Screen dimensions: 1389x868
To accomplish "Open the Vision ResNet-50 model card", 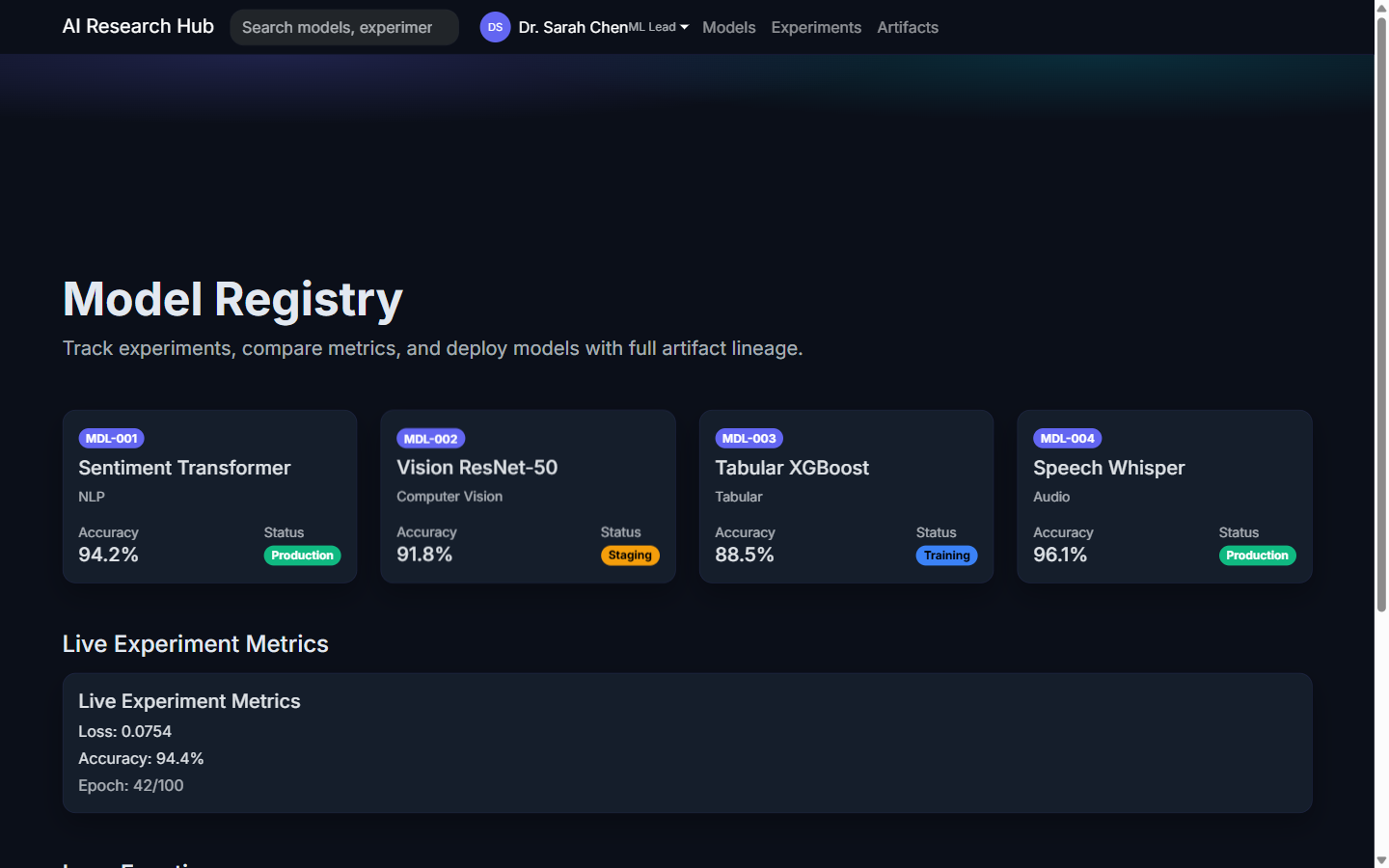I will (x=529, y=497).
